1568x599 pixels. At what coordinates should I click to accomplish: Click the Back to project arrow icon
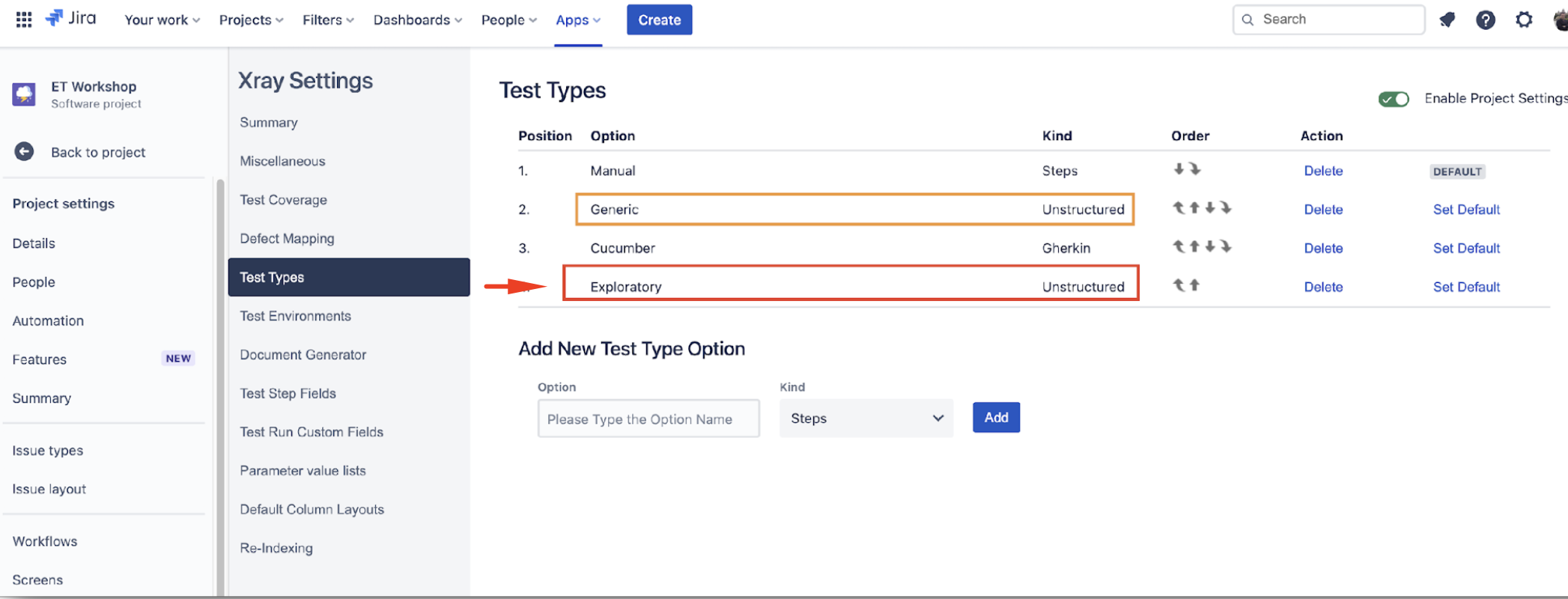(24, 152)
